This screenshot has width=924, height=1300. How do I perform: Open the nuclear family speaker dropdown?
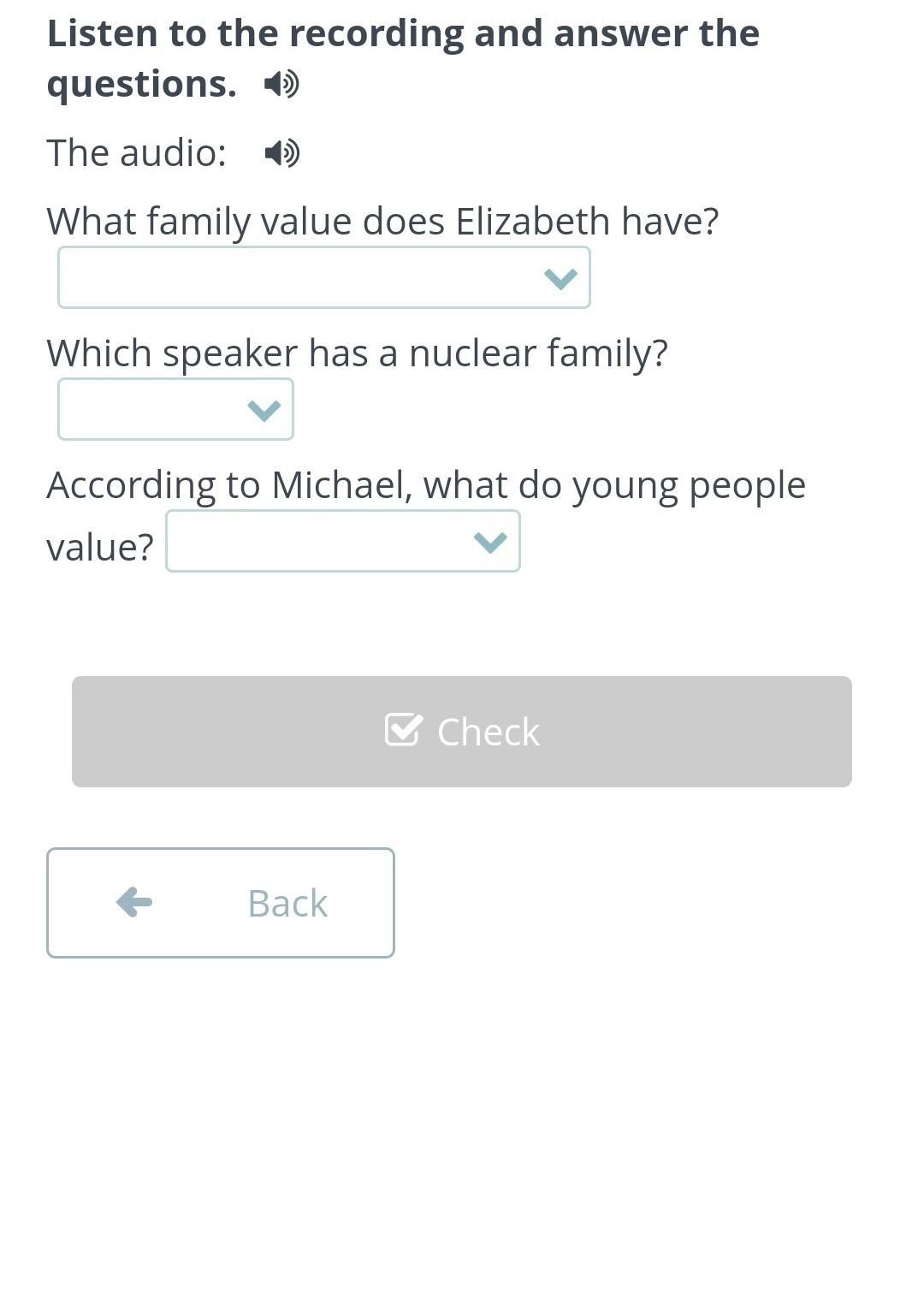(175, 409)
